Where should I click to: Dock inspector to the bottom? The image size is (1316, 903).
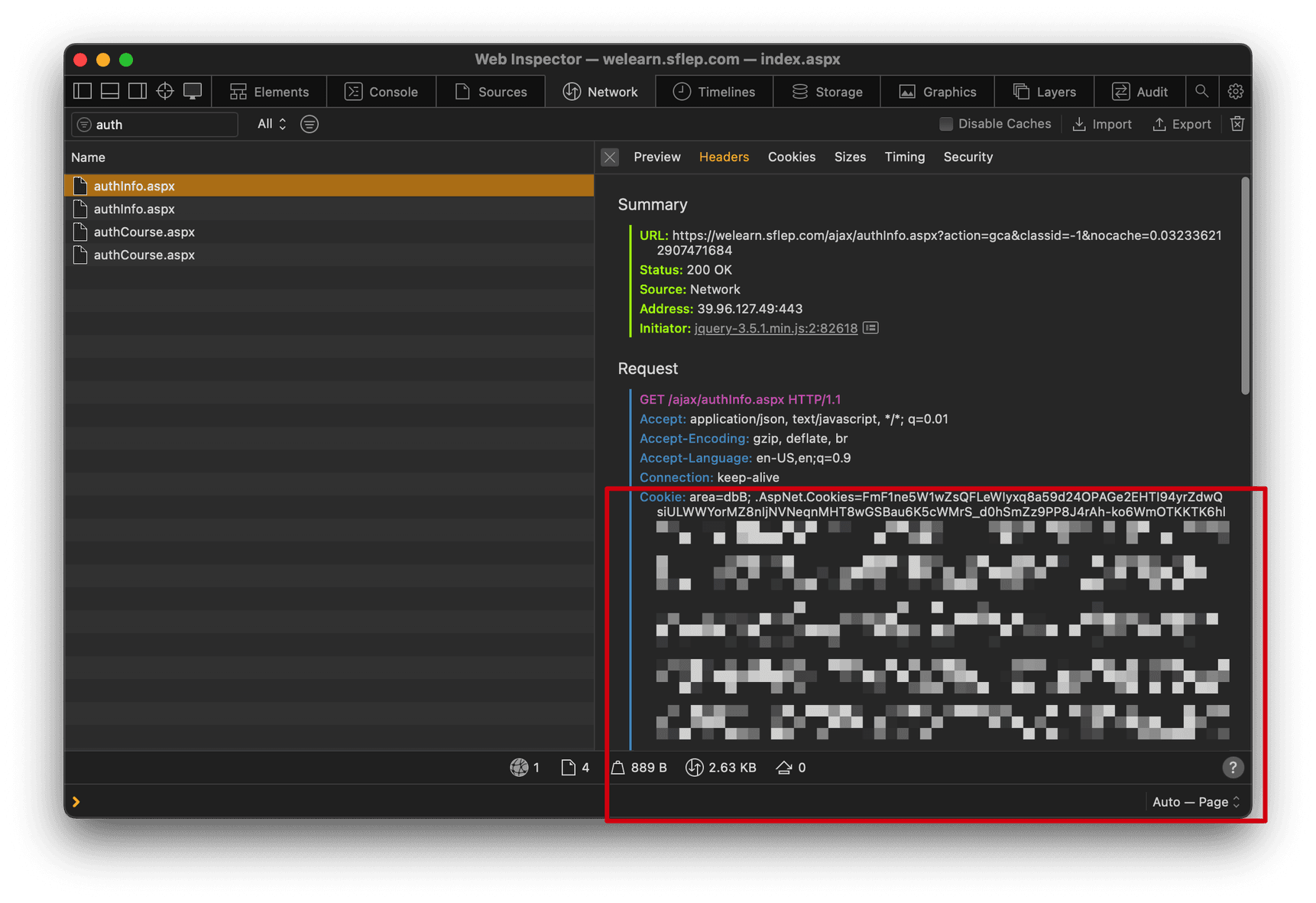[x=110, y=92]
